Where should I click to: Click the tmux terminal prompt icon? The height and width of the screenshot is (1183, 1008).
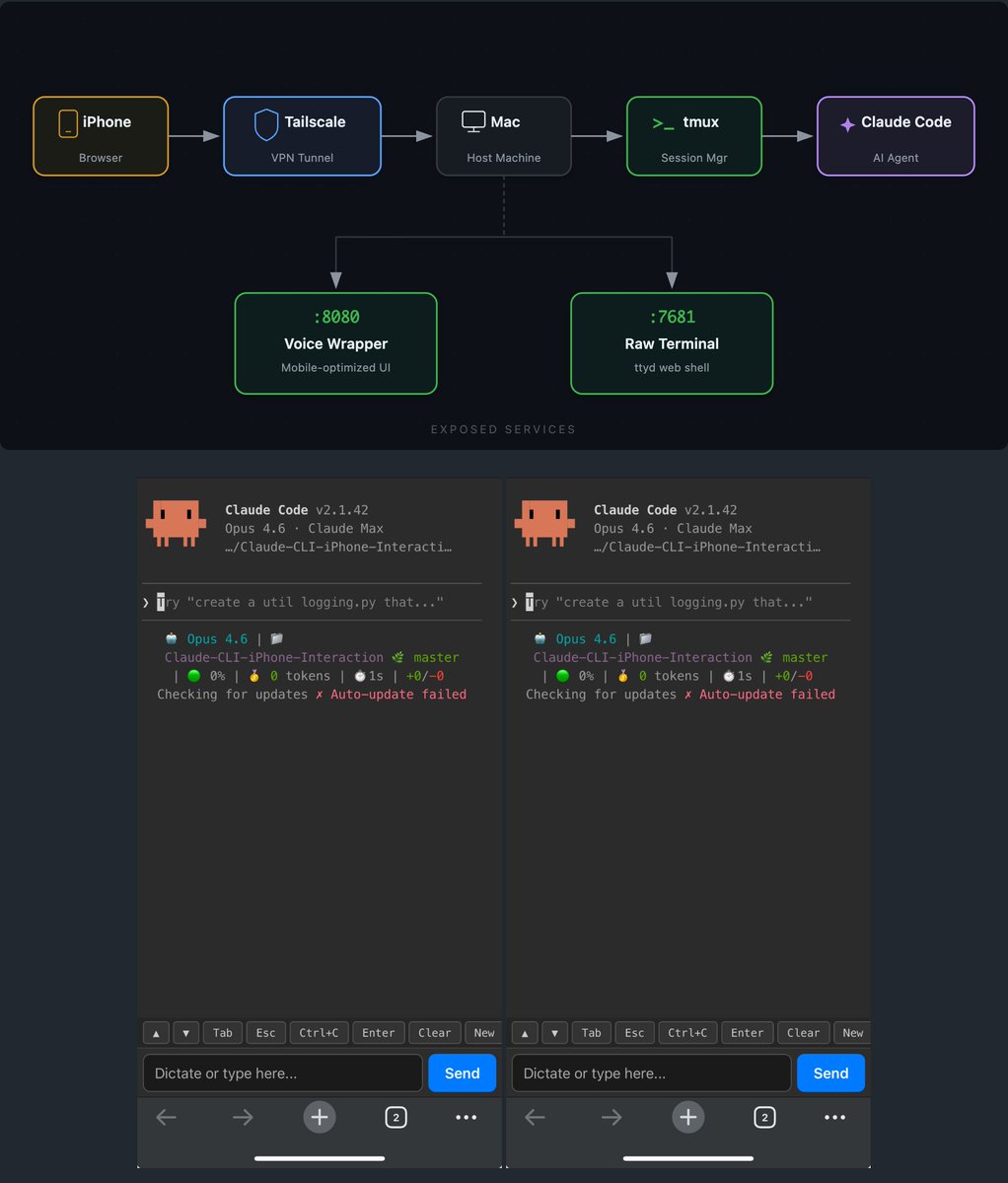coord(663,123)
